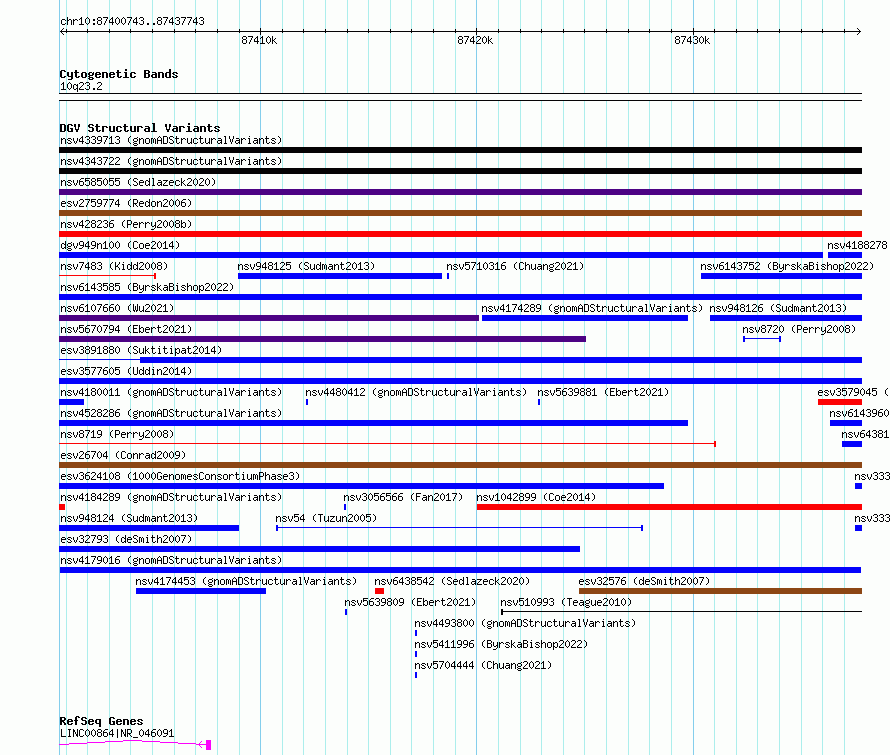Select the nsv8720 (Perry2008) label
Screen dimensions: 890x755
click(x=799, y=329)
